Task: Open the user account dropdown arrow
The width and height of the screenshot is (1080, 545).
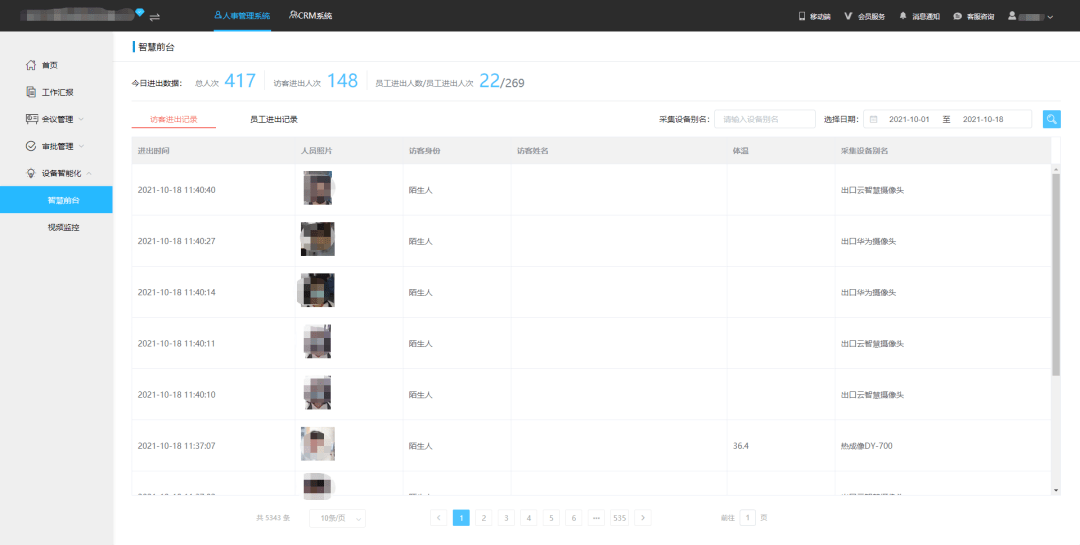Action: click(x=1050, y=17)
